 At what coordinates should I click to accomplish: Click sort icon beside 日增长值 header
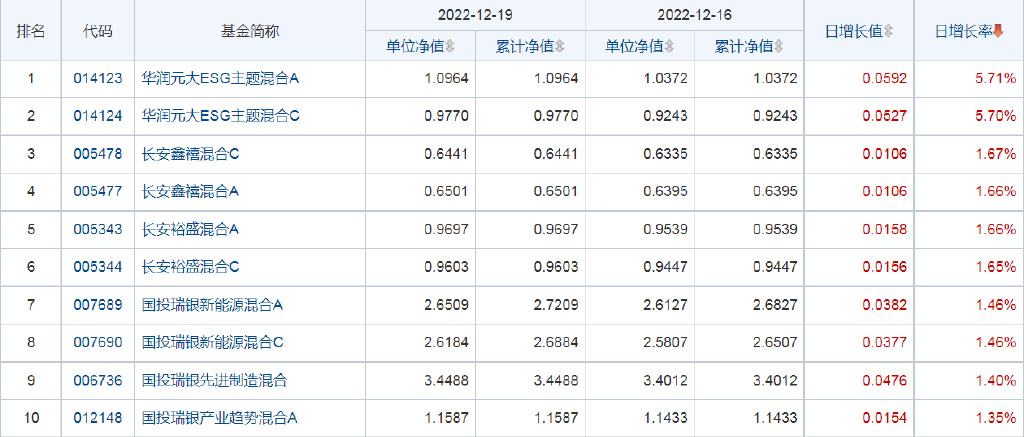click(889, 31)
